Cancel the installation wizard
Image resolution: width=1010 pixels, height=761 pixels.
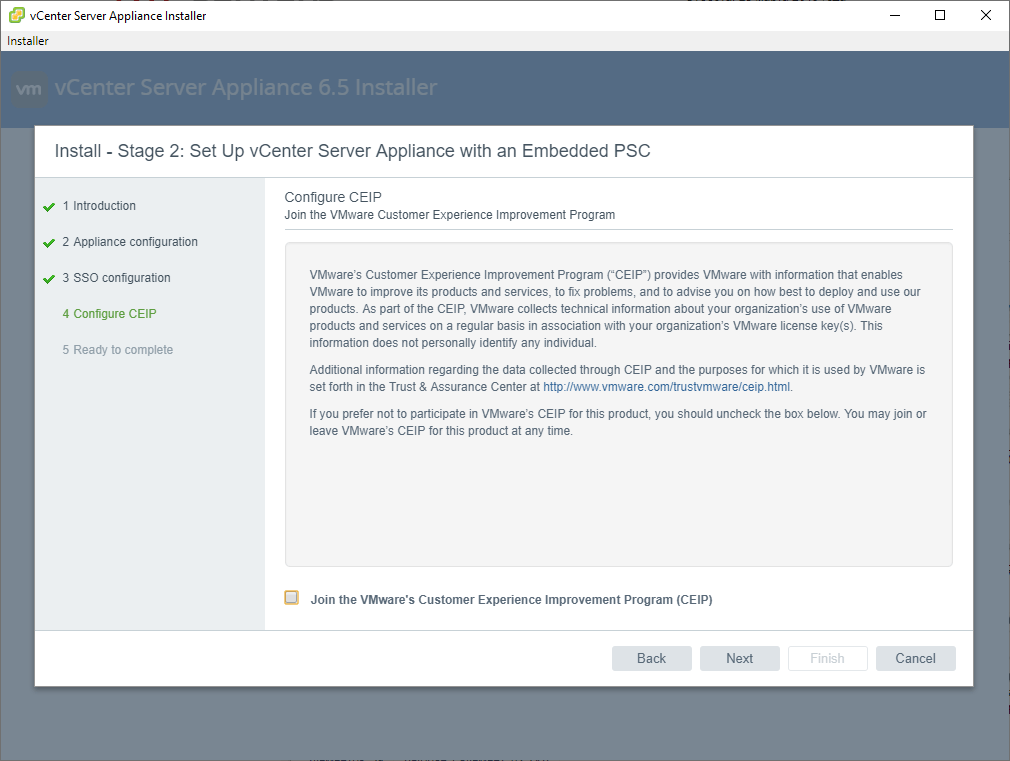[915, 658]
